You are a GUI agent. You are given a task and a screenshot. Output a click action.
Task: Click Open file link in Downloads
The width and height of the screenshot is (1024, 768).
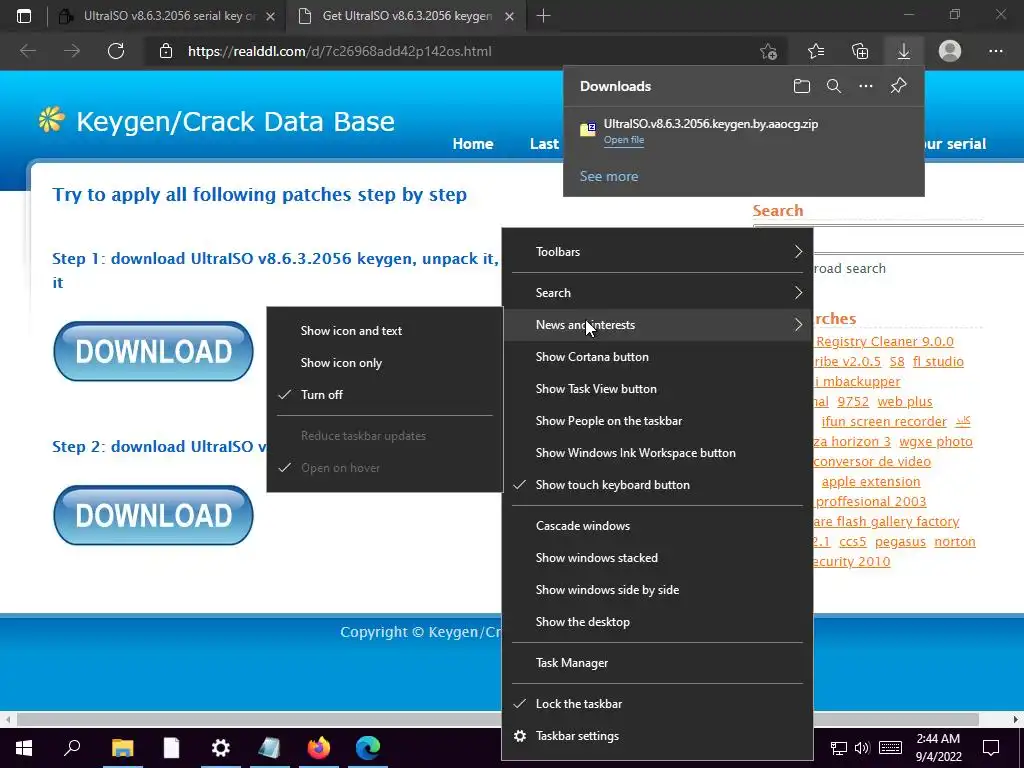624,140
